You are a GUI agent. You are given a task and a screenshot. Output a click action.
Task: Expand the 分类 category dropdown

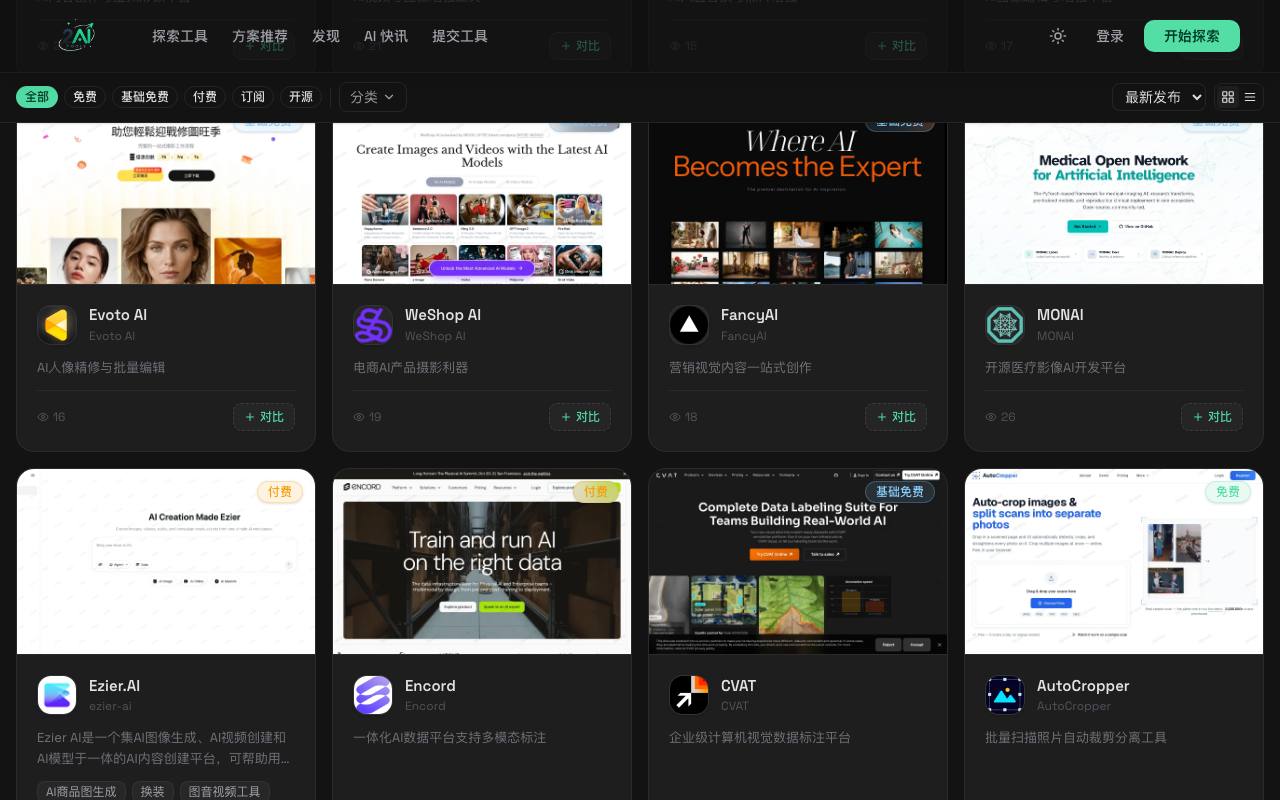point(373,97)
